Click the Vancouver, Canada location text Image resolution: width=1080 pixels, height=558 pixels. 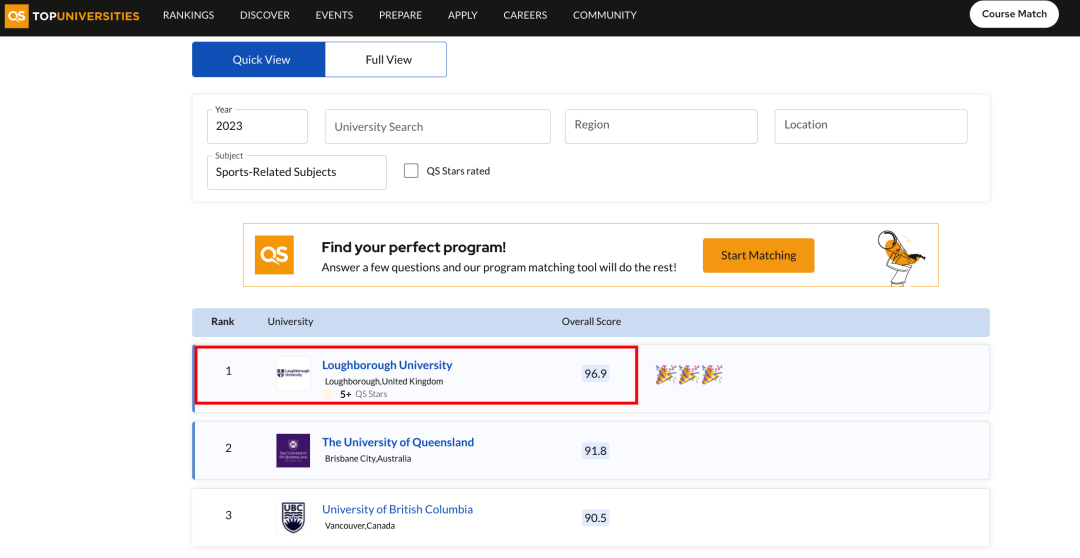tap(360, 526)
